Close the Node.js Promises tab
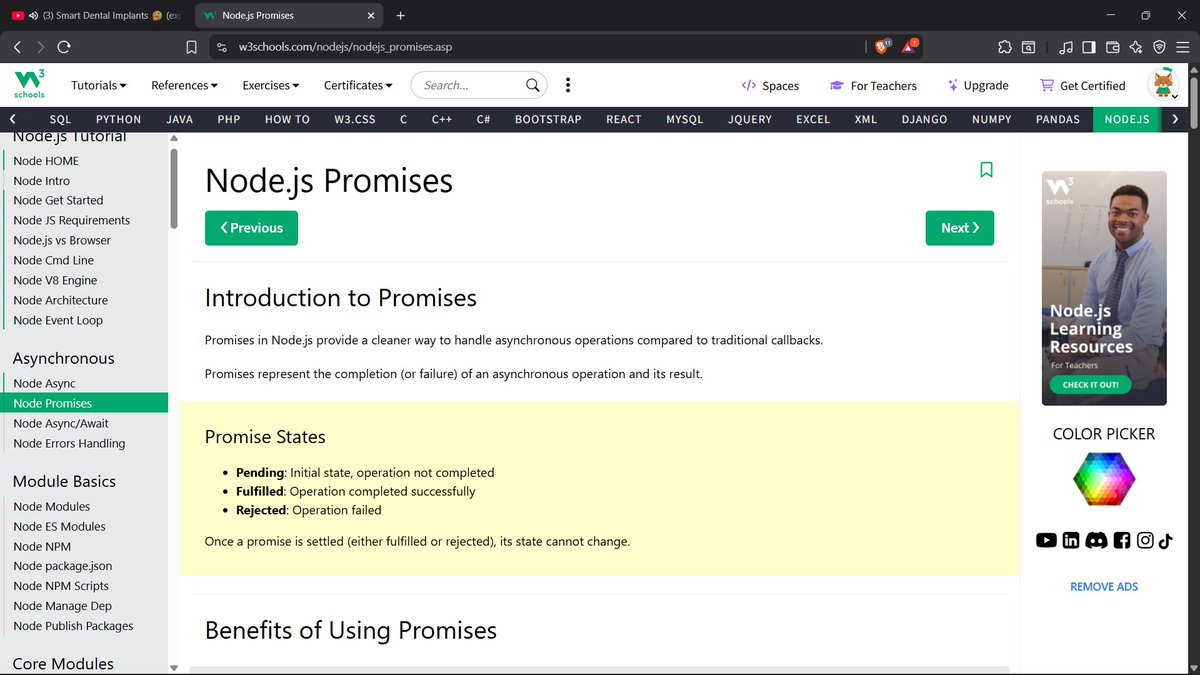This screenshot has width=1200, height=675. click(x=372, y=16)
